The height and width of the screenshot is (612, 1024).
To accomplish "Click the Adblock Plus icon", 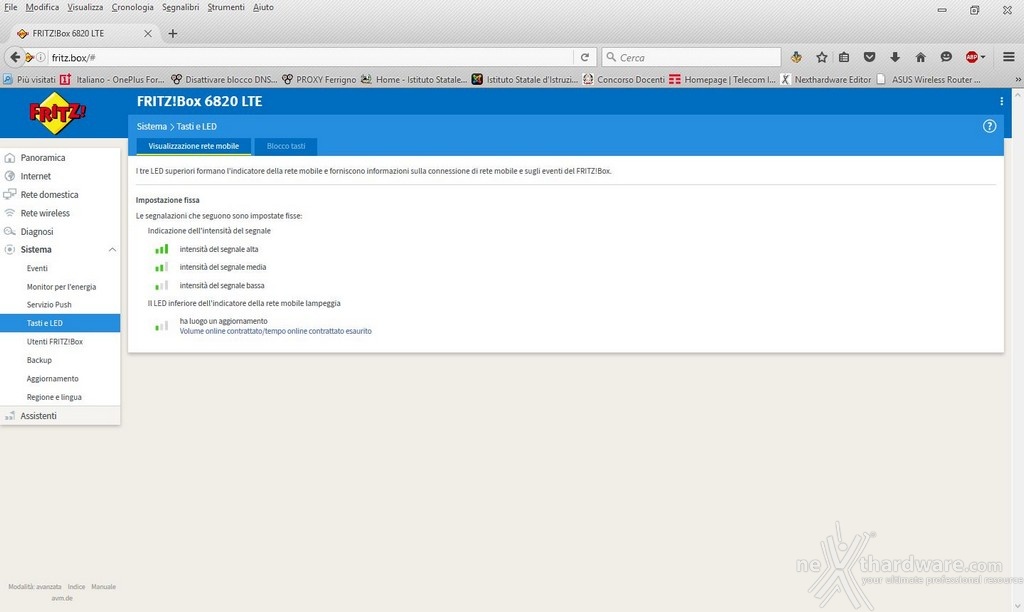I will coord(971,57).
